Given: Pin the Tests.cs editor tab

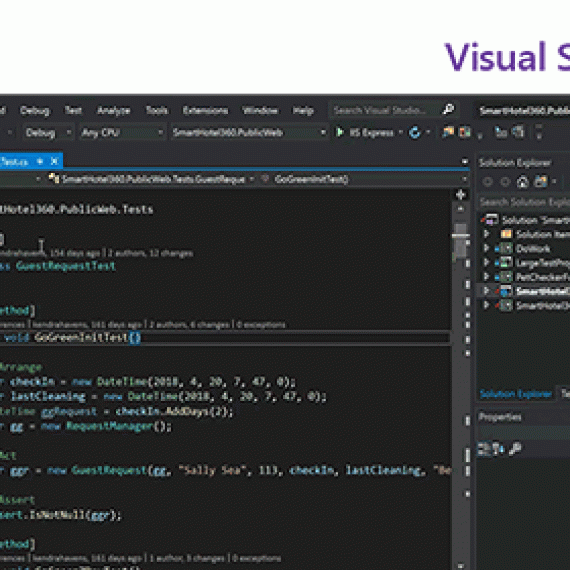Looking at the screenshot, I should 40,161.
